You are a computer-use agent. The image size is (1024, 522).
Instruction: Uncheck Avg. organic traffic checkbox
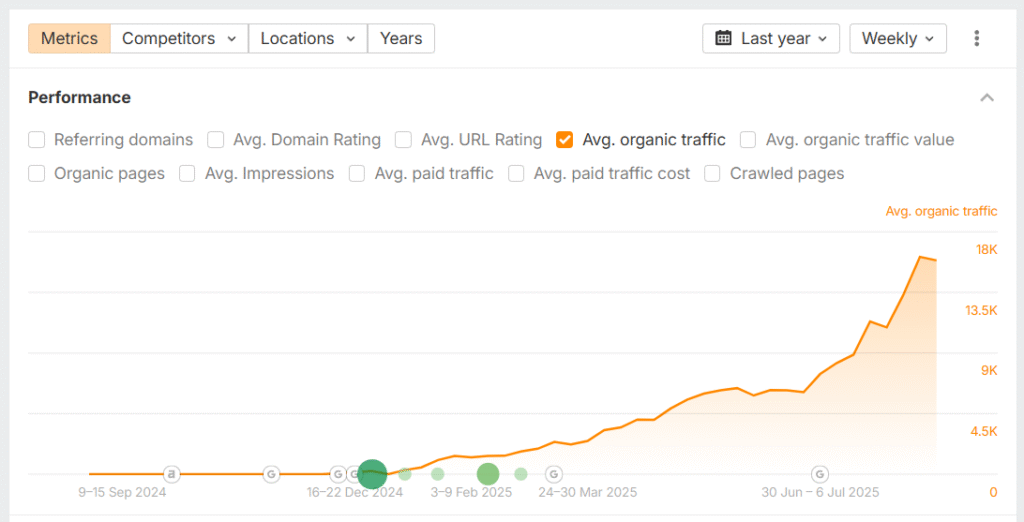point(565,140)
